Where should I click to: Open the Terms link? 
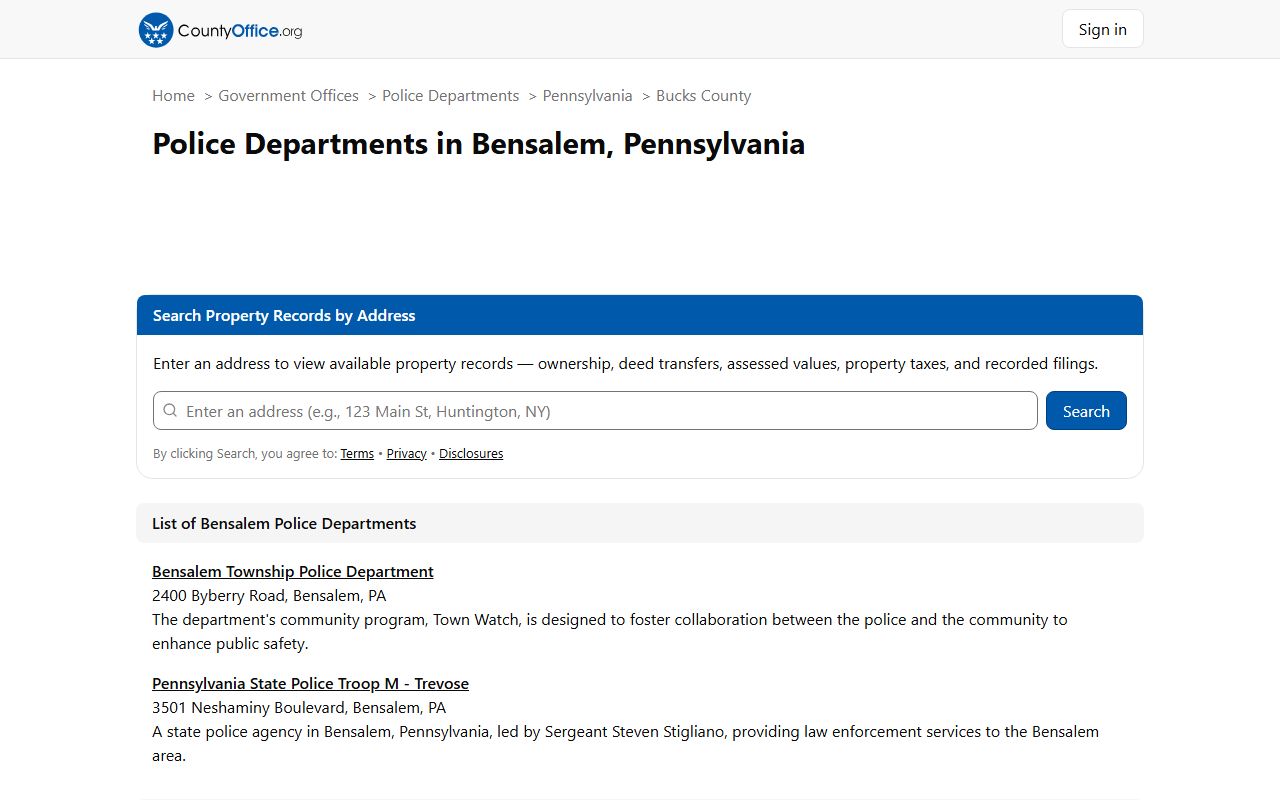coord(357,454)
